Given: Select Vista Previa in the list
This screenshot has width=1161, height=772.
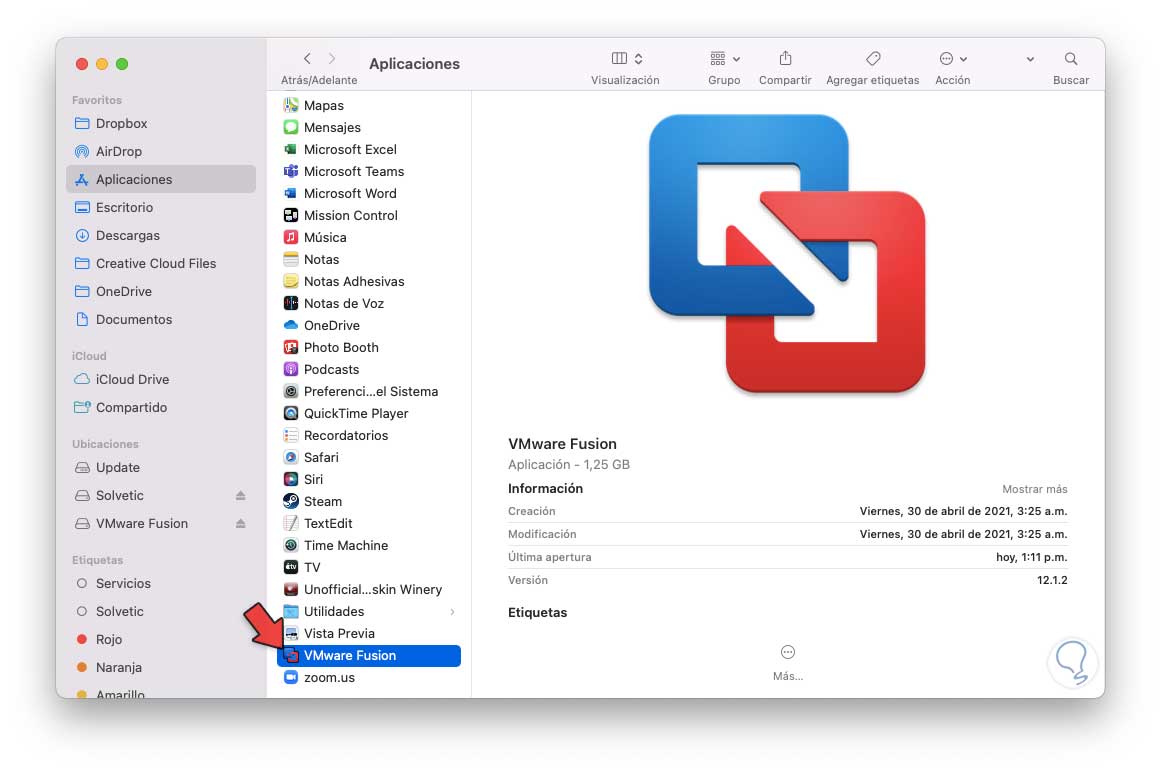Looking at the screenshot, I should [369, 634].
